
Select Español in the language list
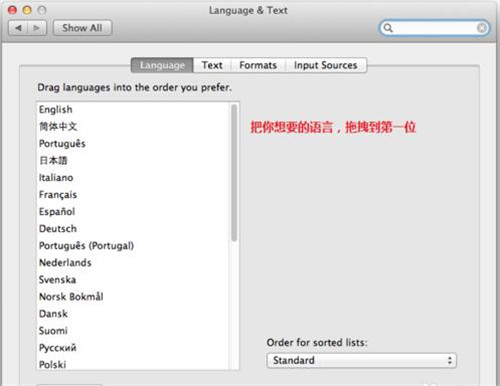pyautogui.click(x=133, y=212)
